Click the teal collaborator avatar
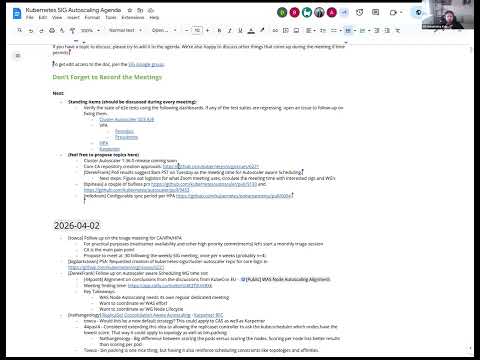The image size is (480, 360). (307, 13)
